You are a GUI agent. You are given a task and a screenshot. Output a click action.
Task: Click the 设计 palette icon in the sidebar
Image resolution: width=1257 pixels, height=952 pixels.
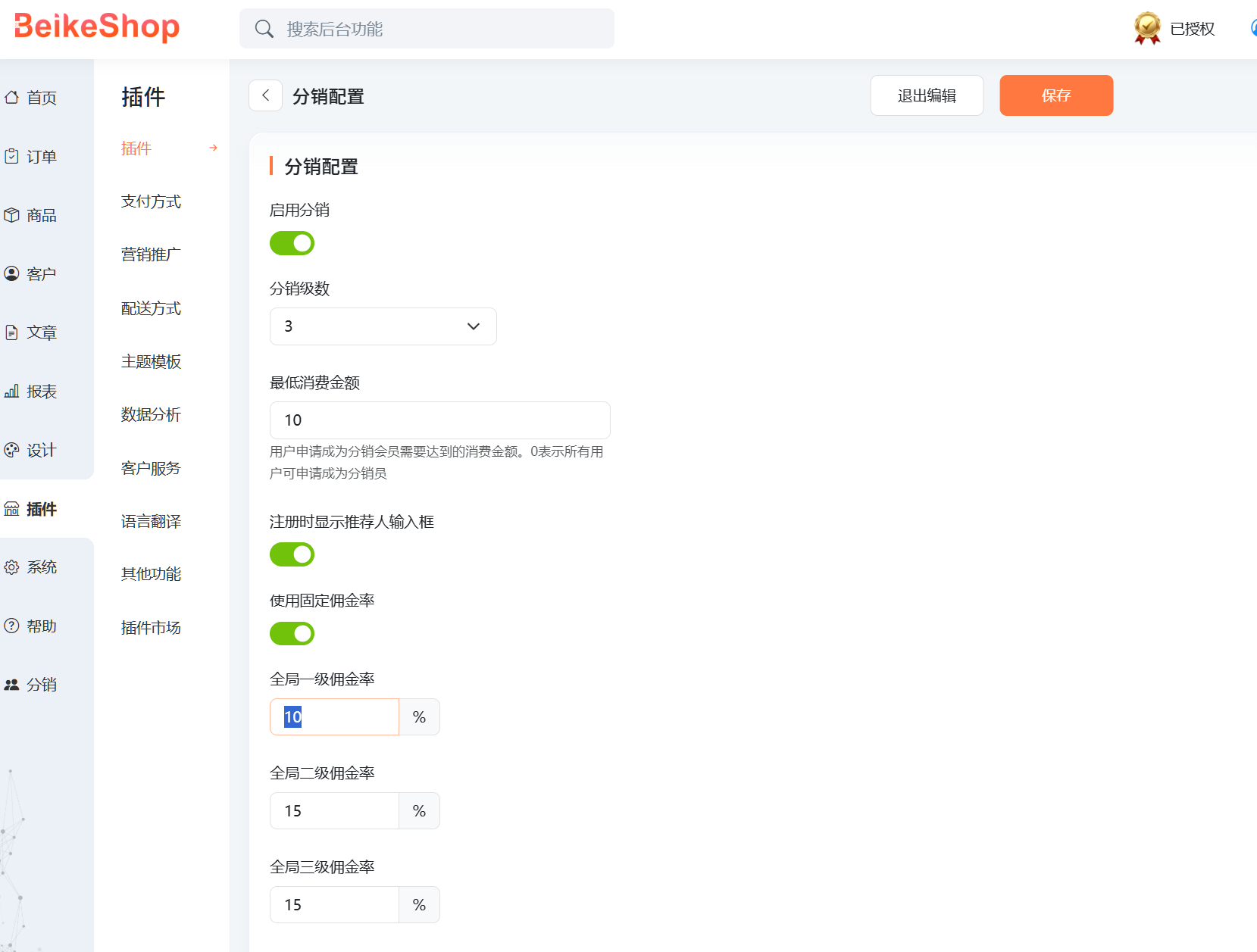11,450
